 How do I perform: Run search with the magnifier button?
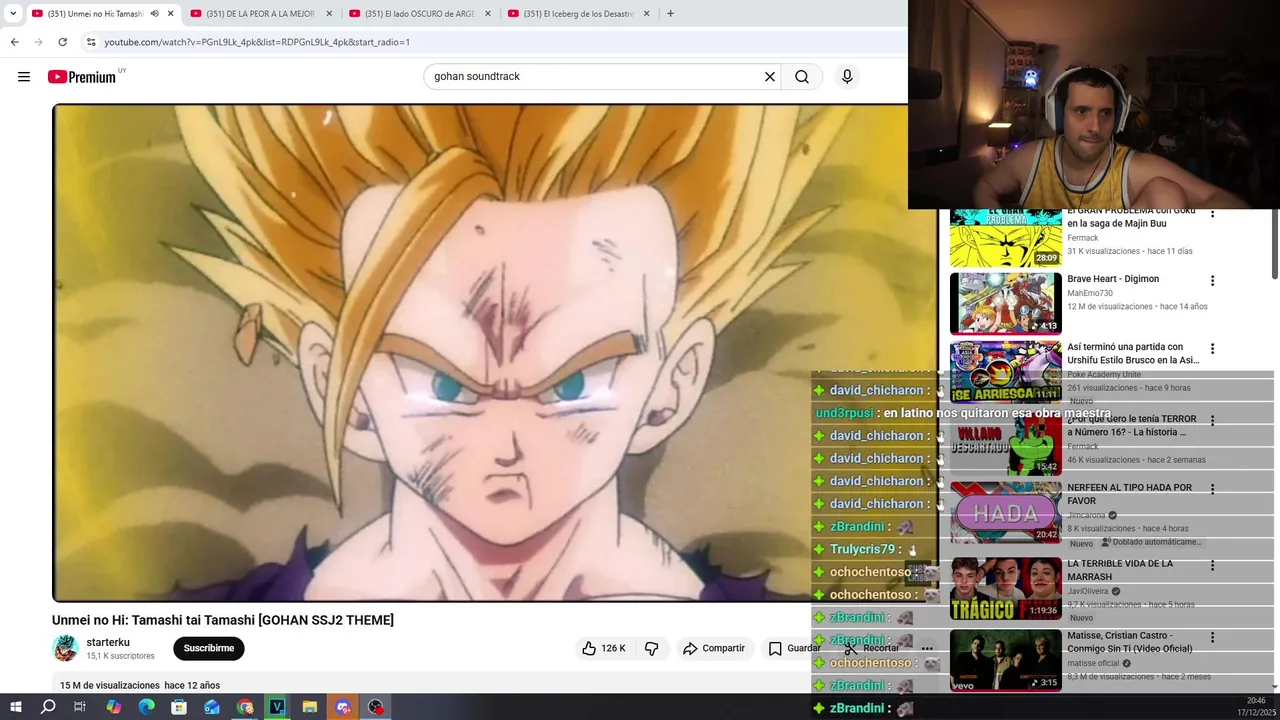[x=802, y=77]
